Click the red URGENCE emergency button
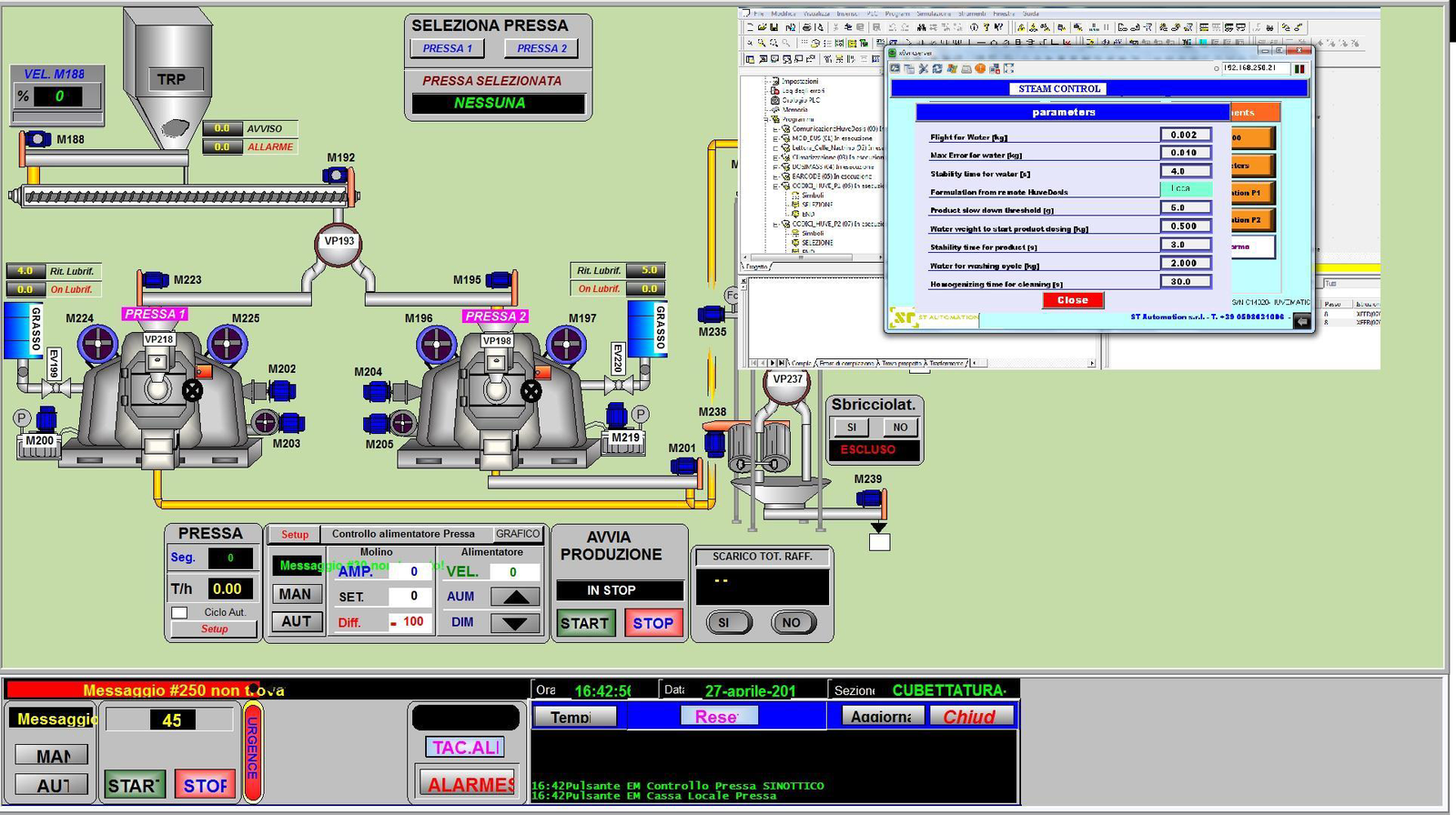This screenshot has height=815, width=1456. 253,752
